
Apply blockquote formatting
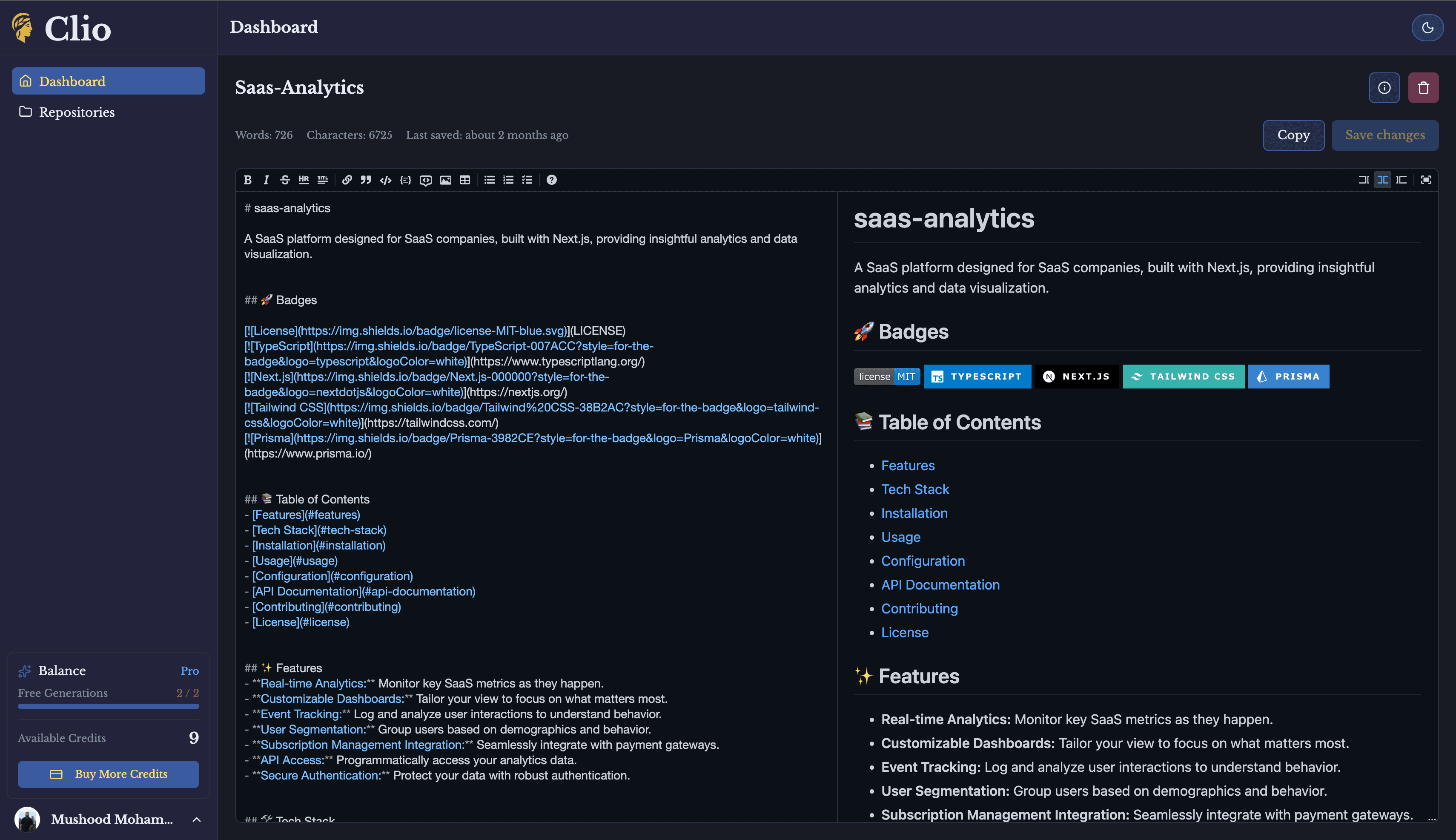tap(366, 179)
